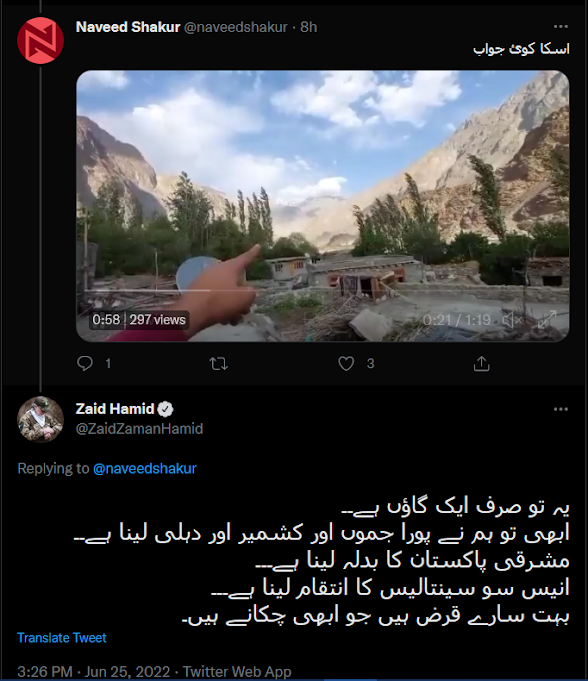Click the Naveed Shakur display name
This screenshot has height=681, width=588.
(x=128, y=27)
